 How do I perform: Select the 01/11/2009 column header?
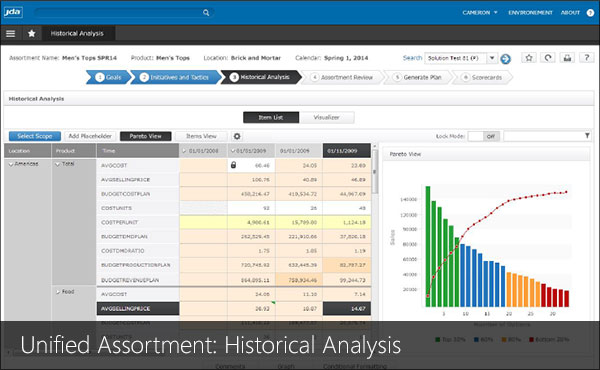(347, 151)
